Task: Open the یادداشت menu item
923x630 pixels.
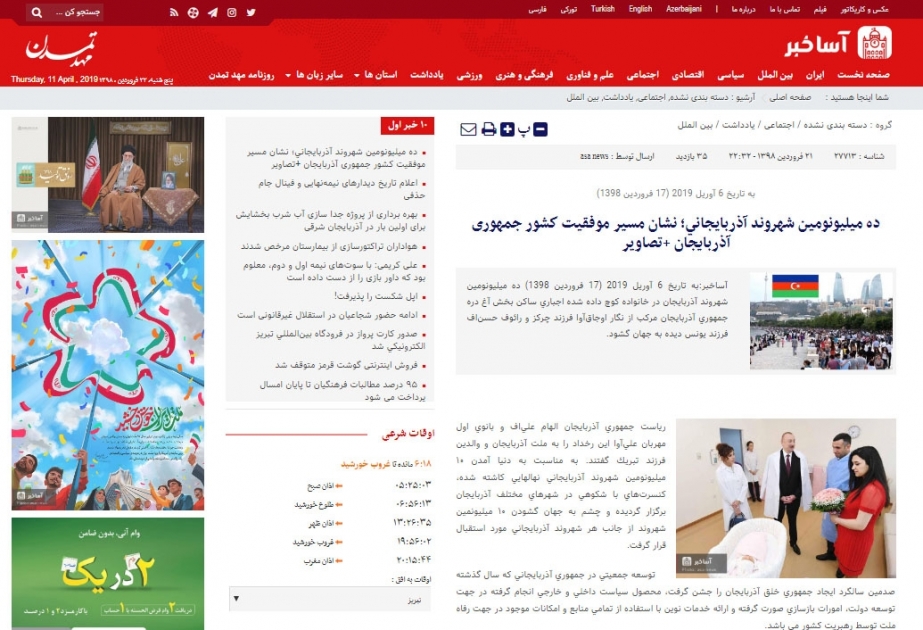Action: [427, 75]
